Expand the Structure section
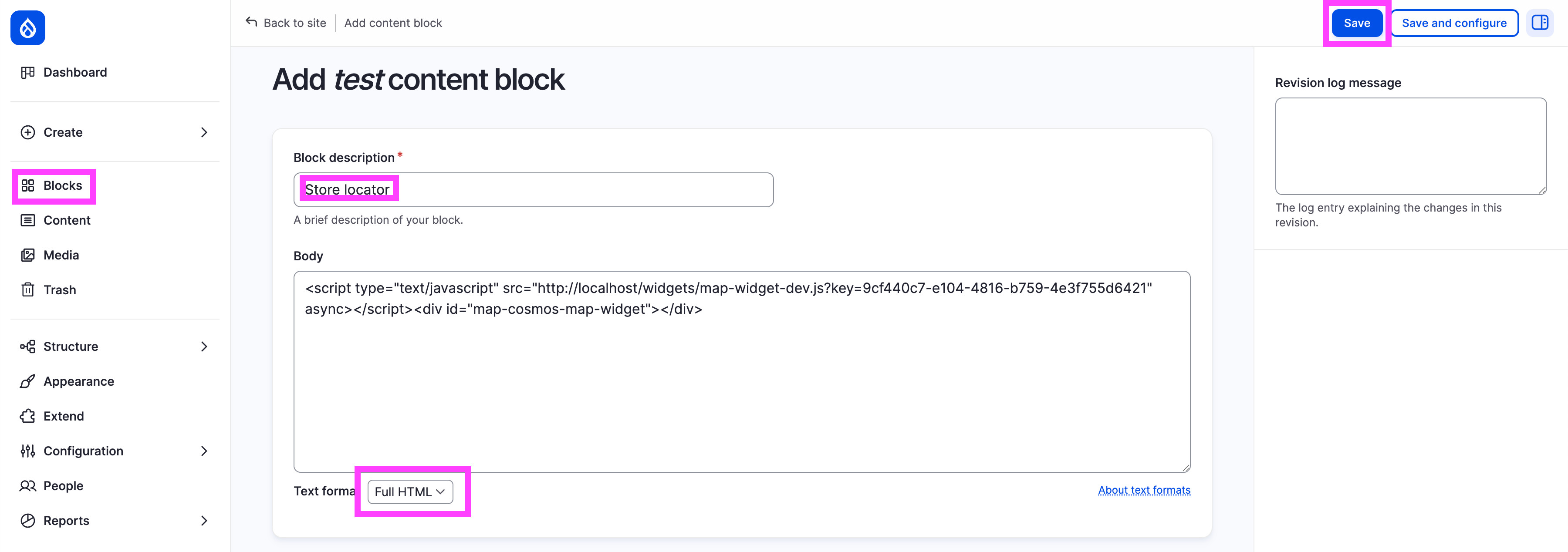This screenshot has width=1568, height=552. [x=204, y=346]
